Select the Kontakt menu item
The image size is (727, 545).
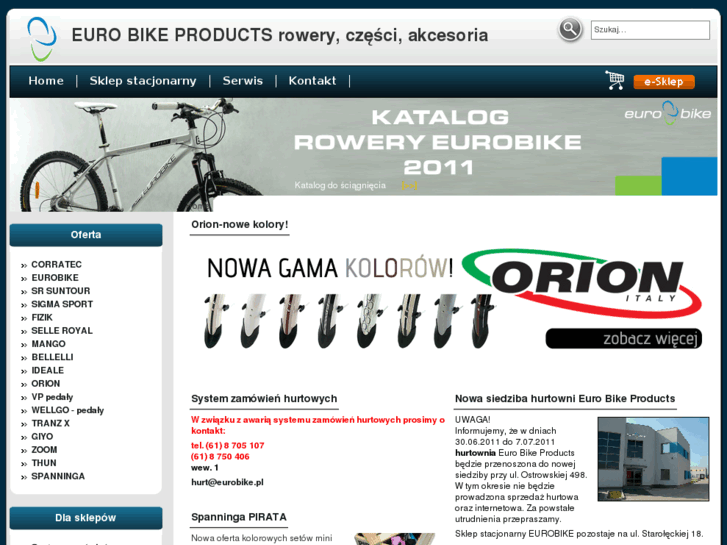click(312, 81)
